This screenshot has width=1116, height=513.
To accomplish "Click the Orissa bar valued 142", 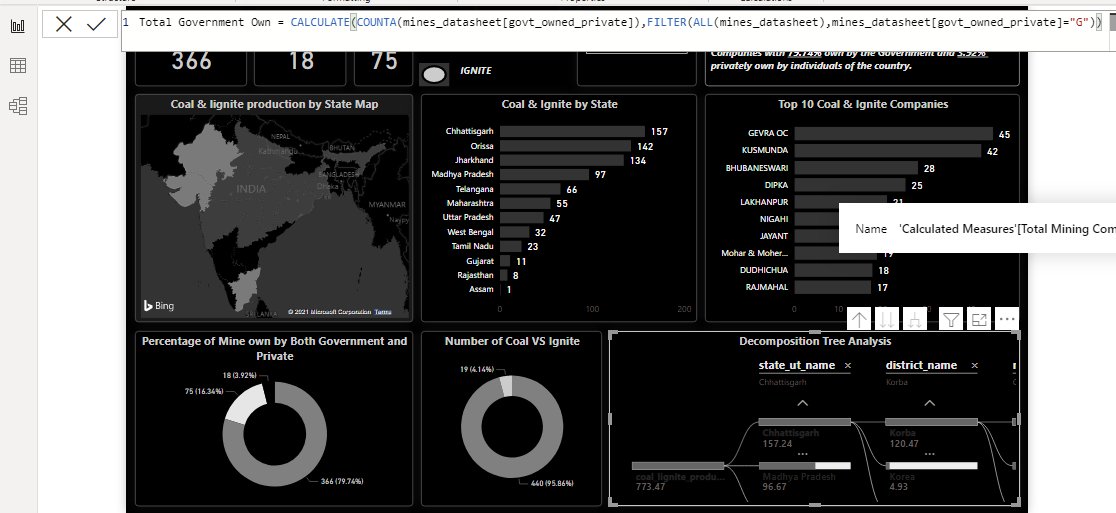I will (x=565, y=146).
